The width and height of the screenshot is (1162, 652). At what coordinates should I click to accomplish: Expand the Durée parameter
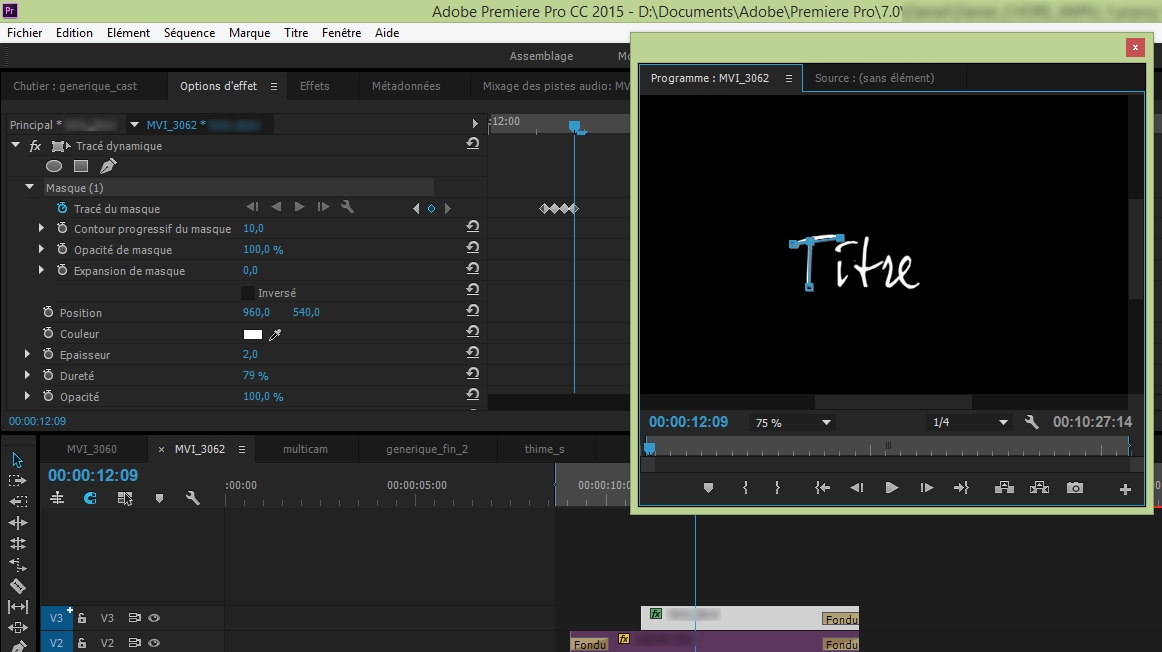[27, 375]
